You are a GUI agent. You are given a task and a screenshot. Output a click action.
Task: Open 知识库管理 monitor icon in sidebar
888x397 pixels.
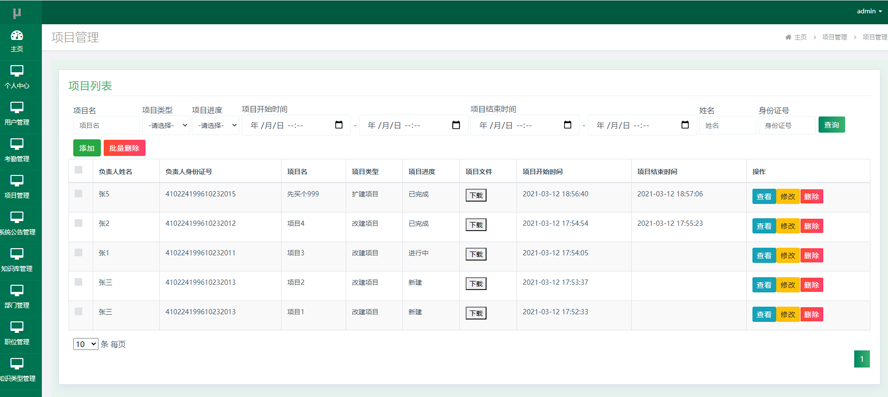click(17, 254)
